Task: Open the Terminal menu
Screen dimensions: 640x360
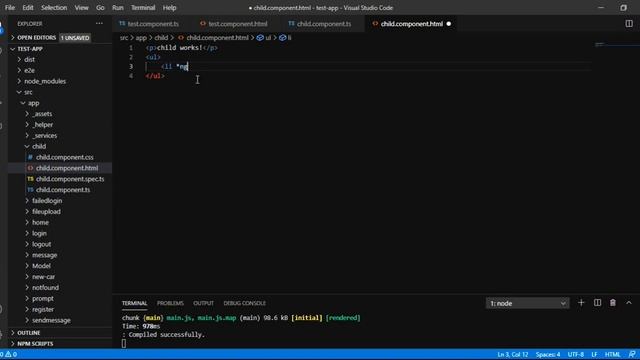Action: click(143, 8)
